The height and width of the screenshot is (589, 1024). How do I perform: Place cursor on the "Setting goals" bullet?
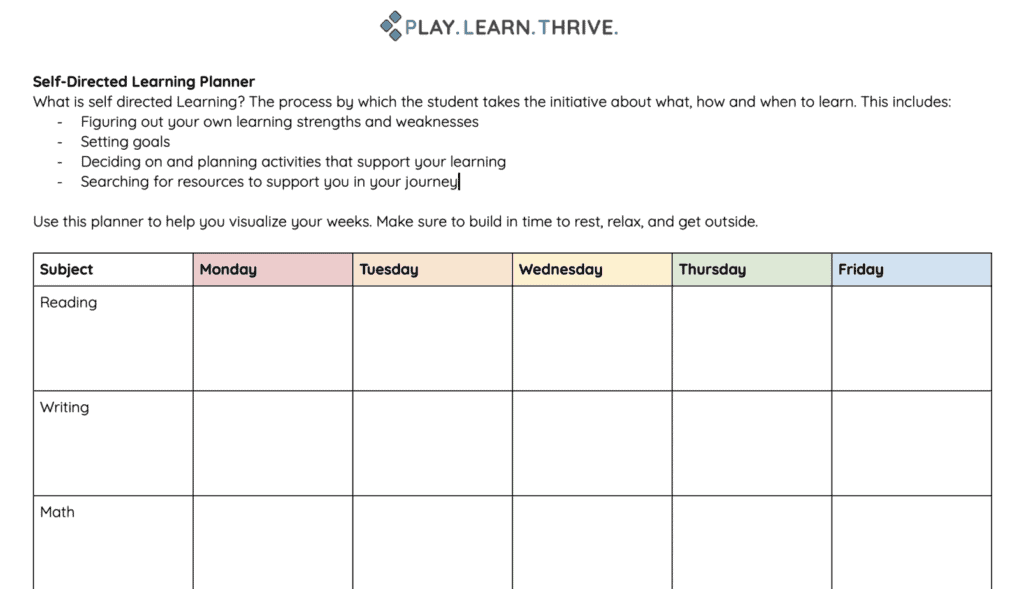point(125,142)
